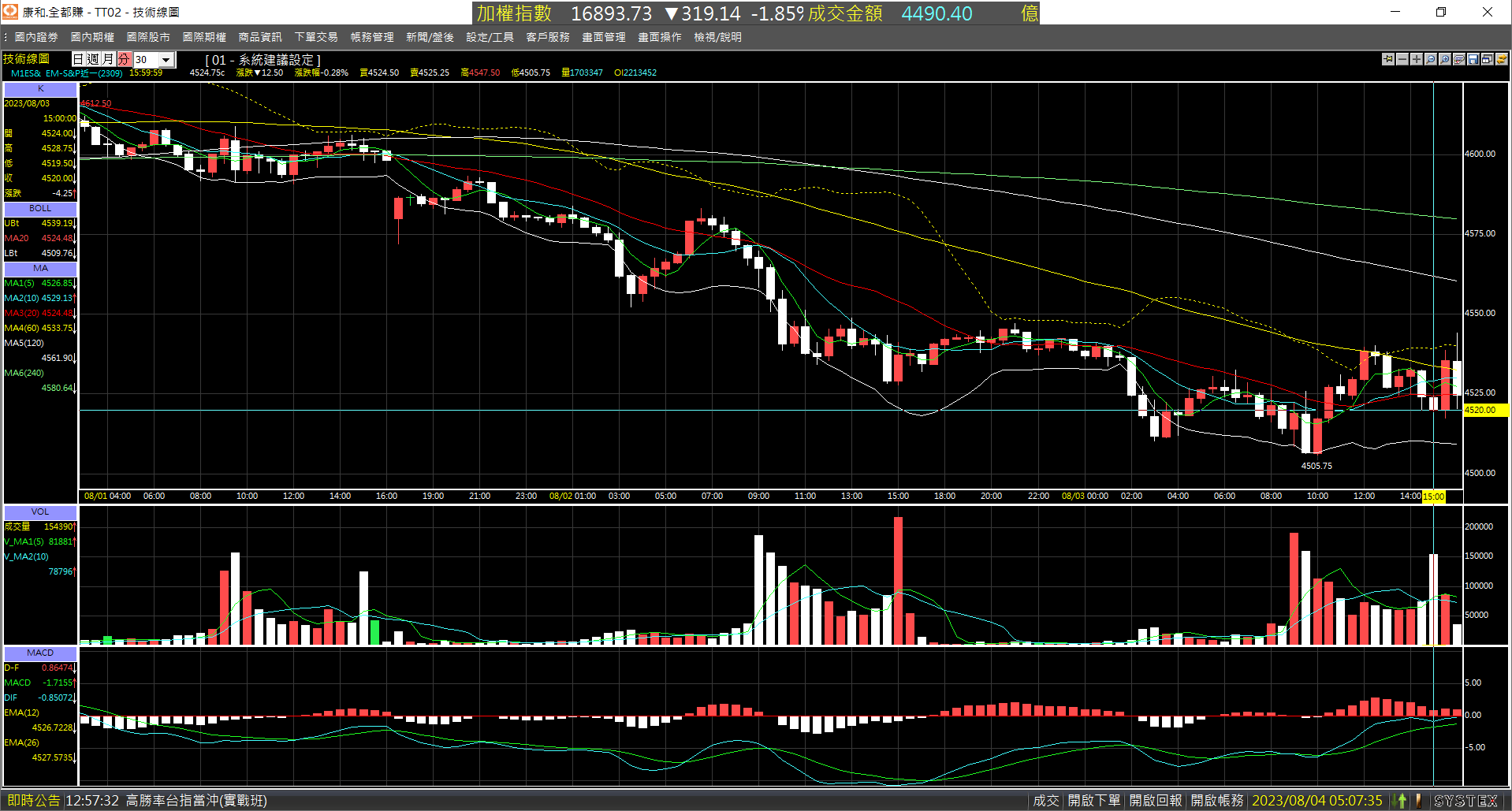The width and height of the screenshot is (1512, 811).
Task: Click the MA indicator panel header
Action: pos(40,269)
